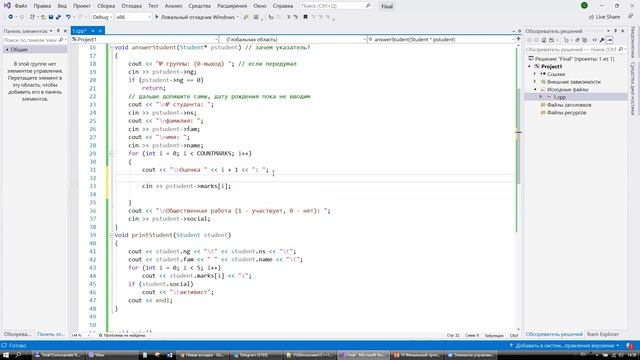Collapse the Project1 tree node

530,67
